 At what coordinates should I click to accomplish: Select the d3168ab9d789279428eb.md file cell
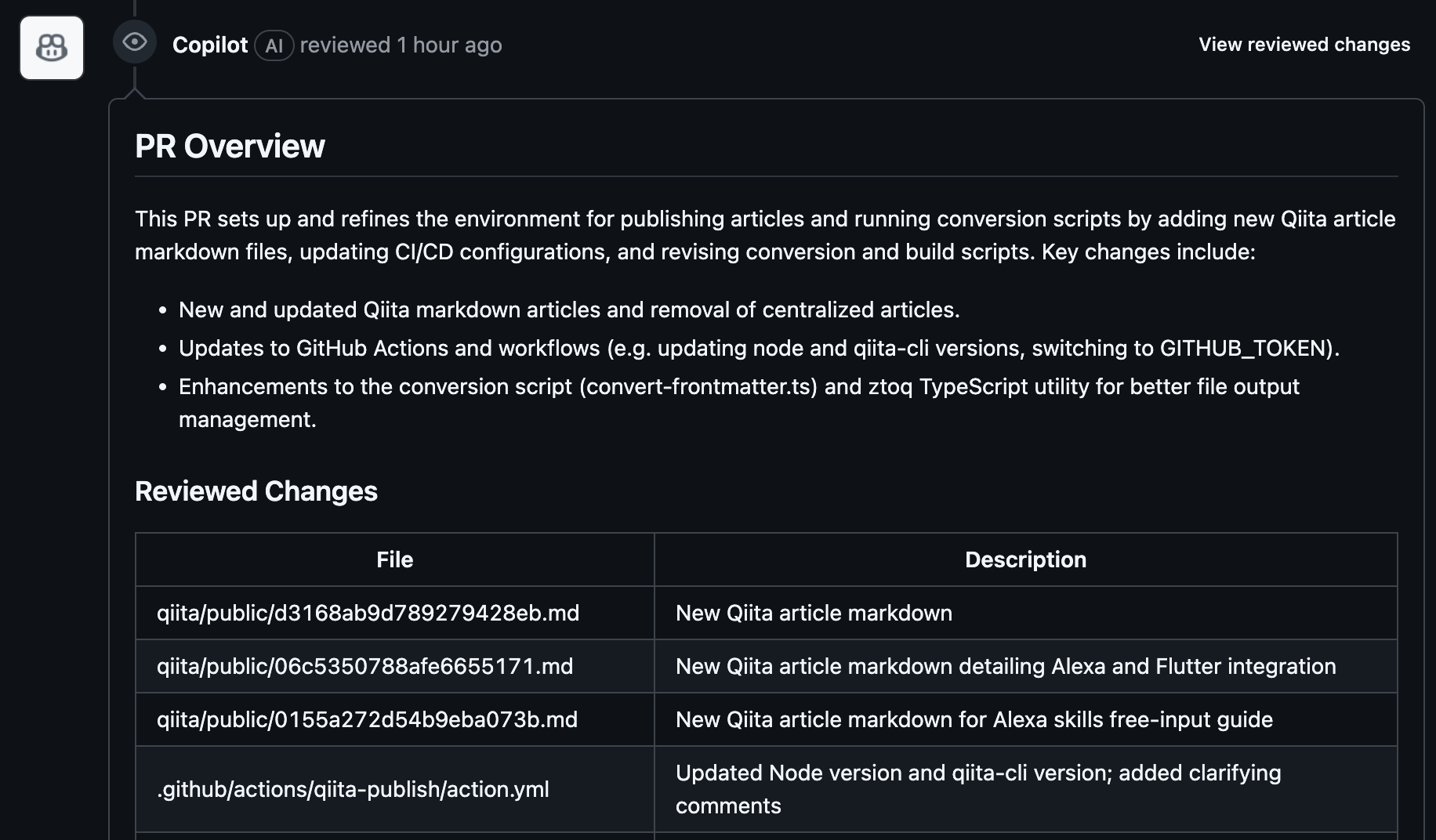pyautogui.click(x=368, y=613)
